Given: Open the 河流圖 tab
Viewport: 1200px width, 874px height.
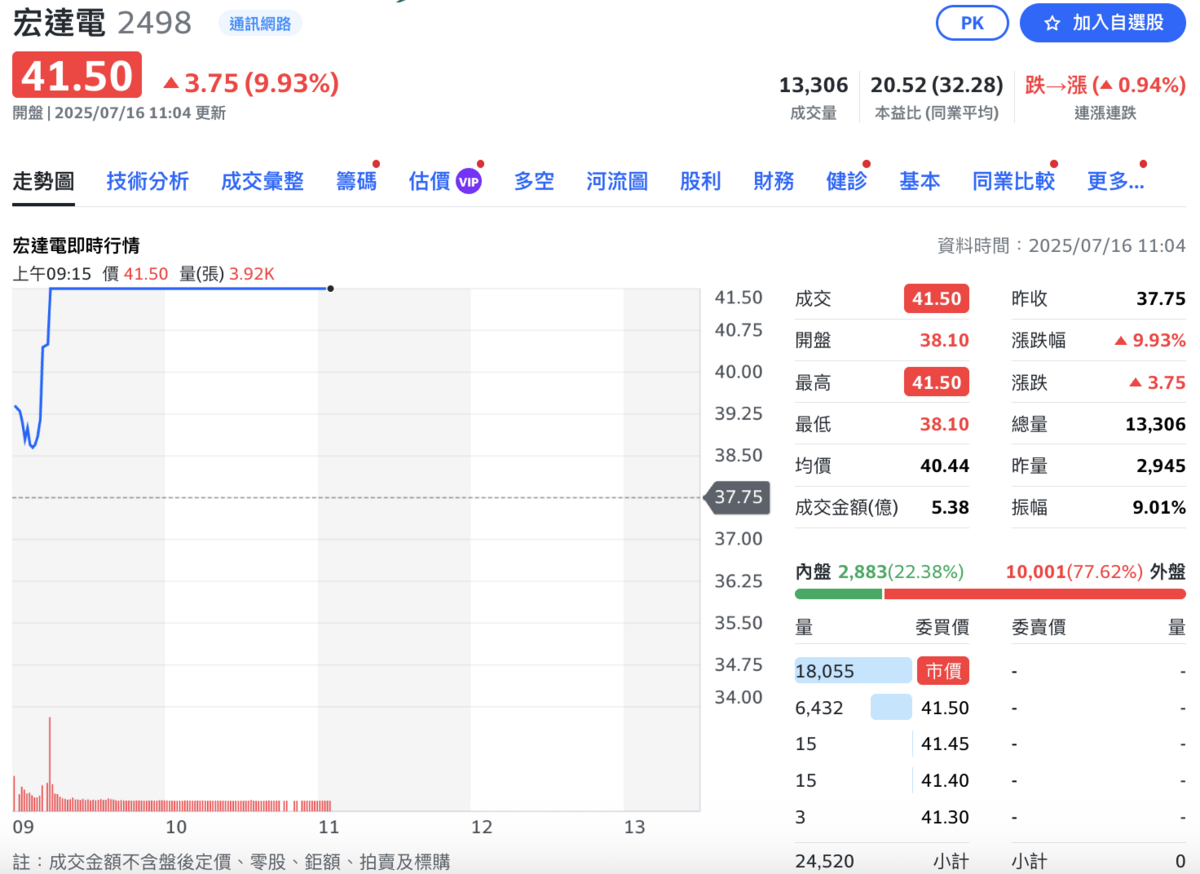Looking at the screenshot, I should [617, 181].
